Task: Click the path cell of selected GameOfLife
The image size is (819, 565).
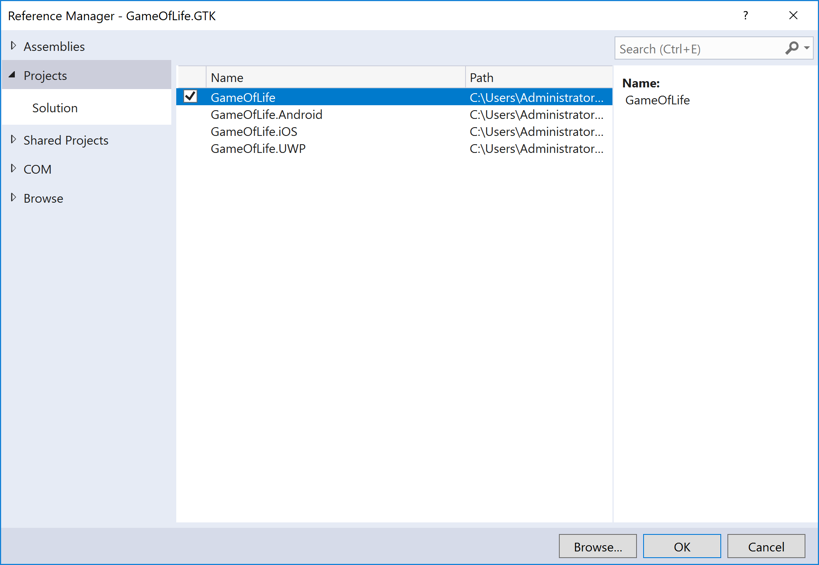Action: (536, 97)
